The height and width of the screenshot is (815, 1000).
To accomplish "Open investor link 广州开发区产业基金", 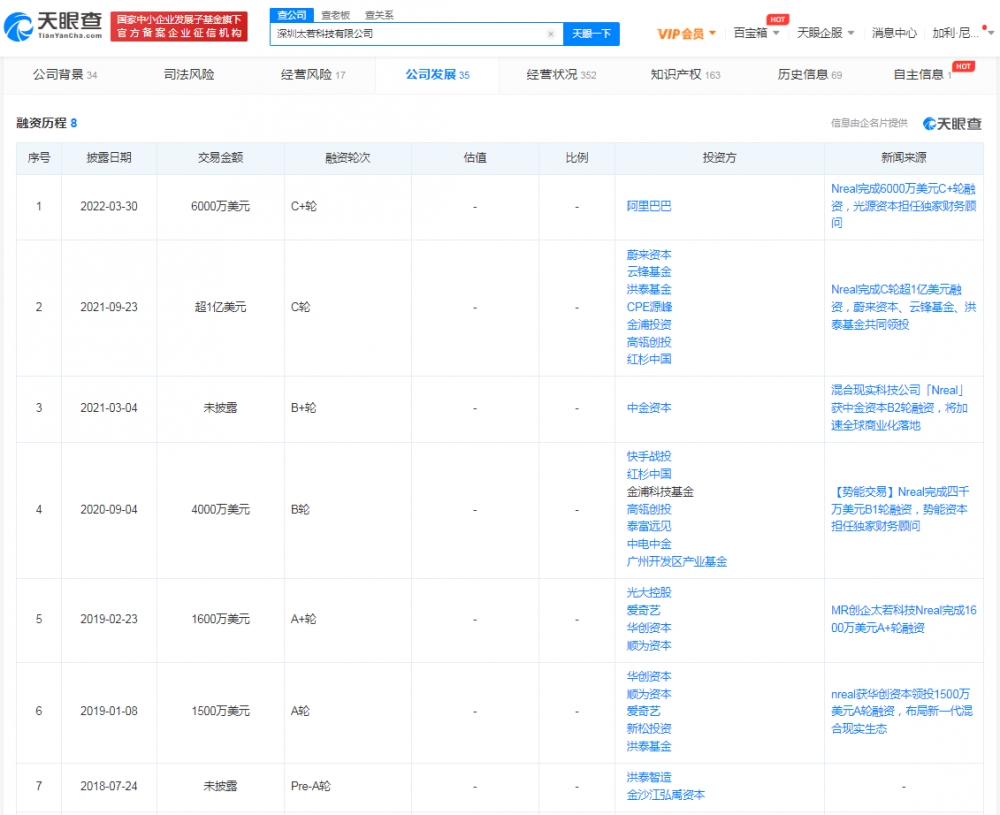I will point(677,562).
